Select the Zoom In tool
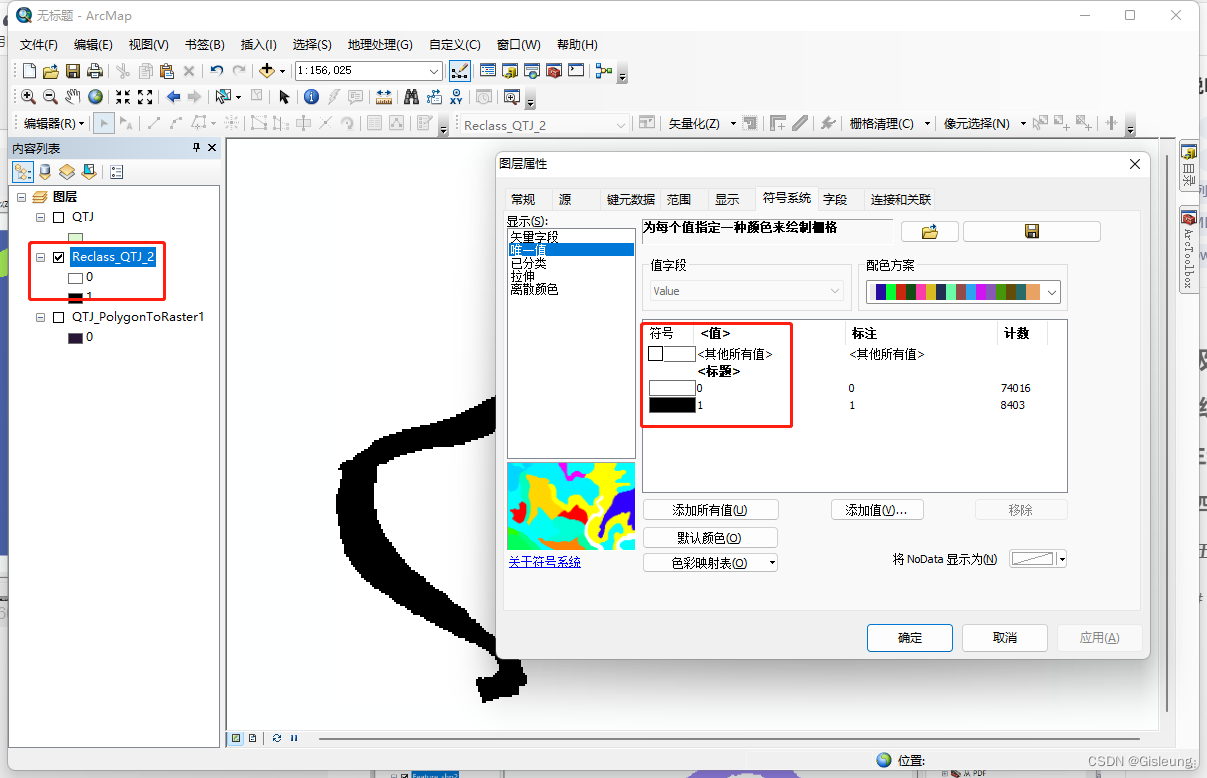 click(29, 97)
